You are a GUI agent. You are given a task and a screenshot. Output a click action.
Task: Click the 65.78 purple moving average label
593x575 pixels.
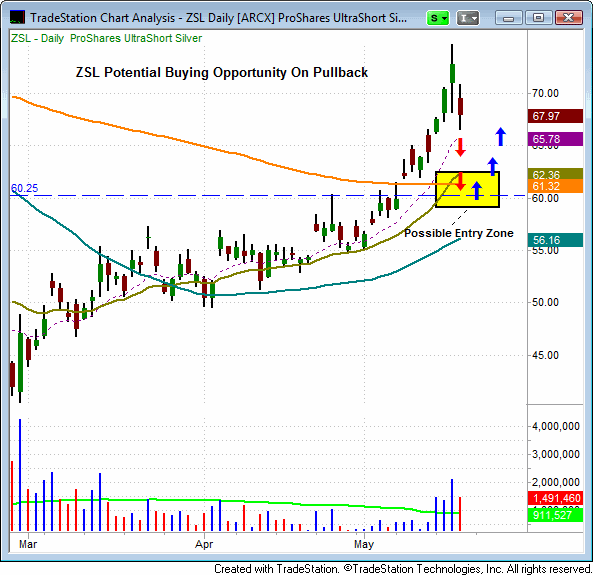(555, 139)
